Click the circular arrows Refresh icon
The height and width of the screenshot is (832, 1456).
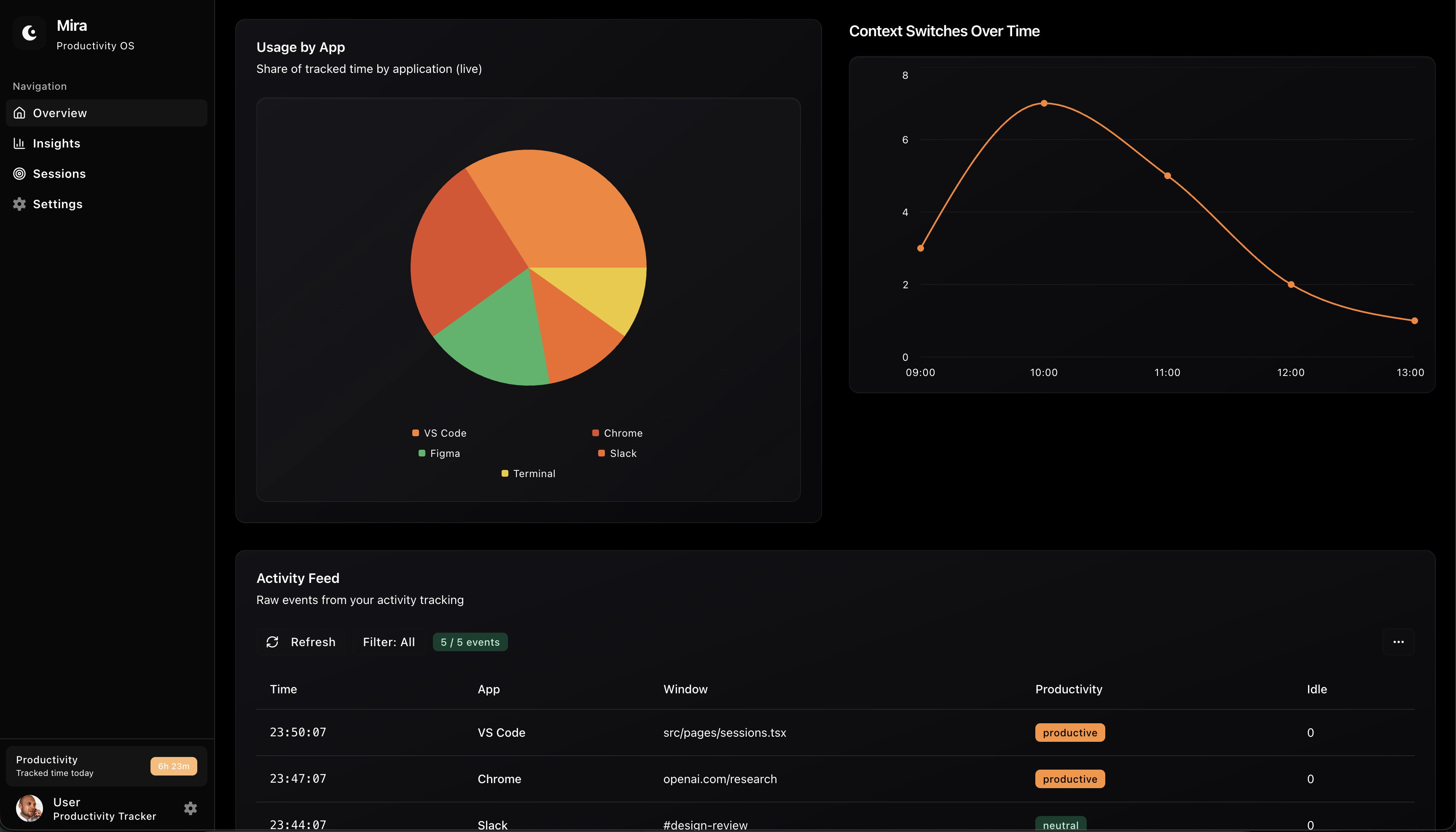pos(273,642)
